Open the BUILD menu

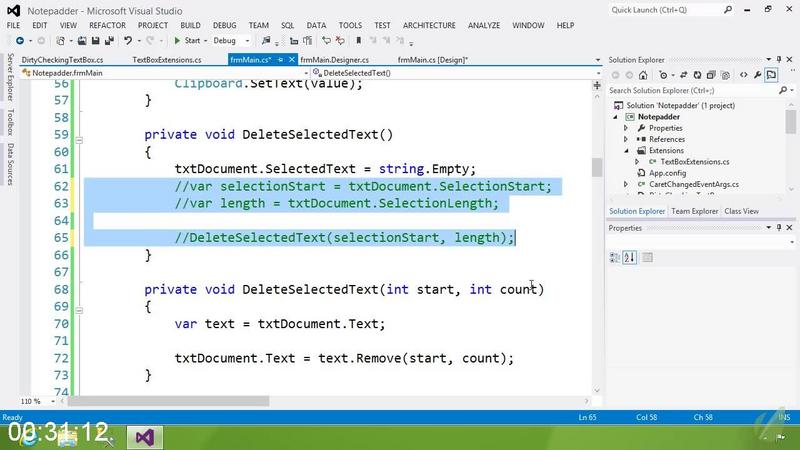190,25
